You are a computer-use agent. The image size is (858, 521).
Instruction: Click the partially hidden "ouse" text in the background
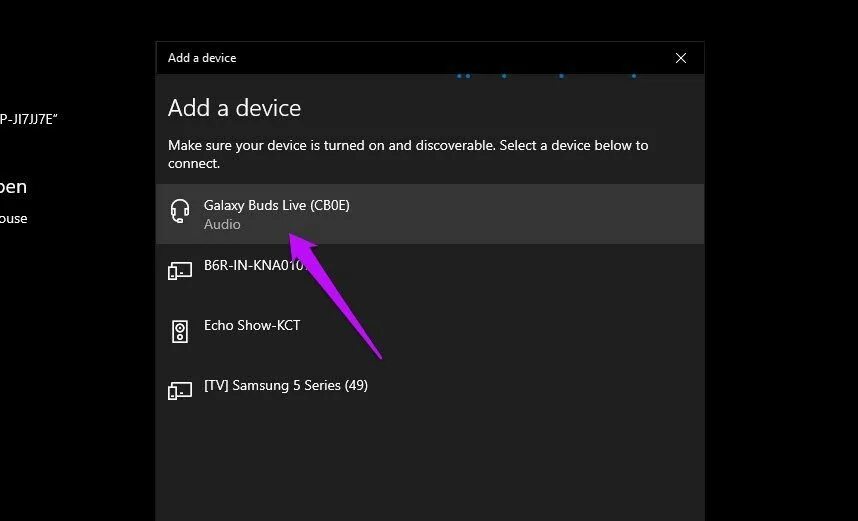tap(14, 218)
